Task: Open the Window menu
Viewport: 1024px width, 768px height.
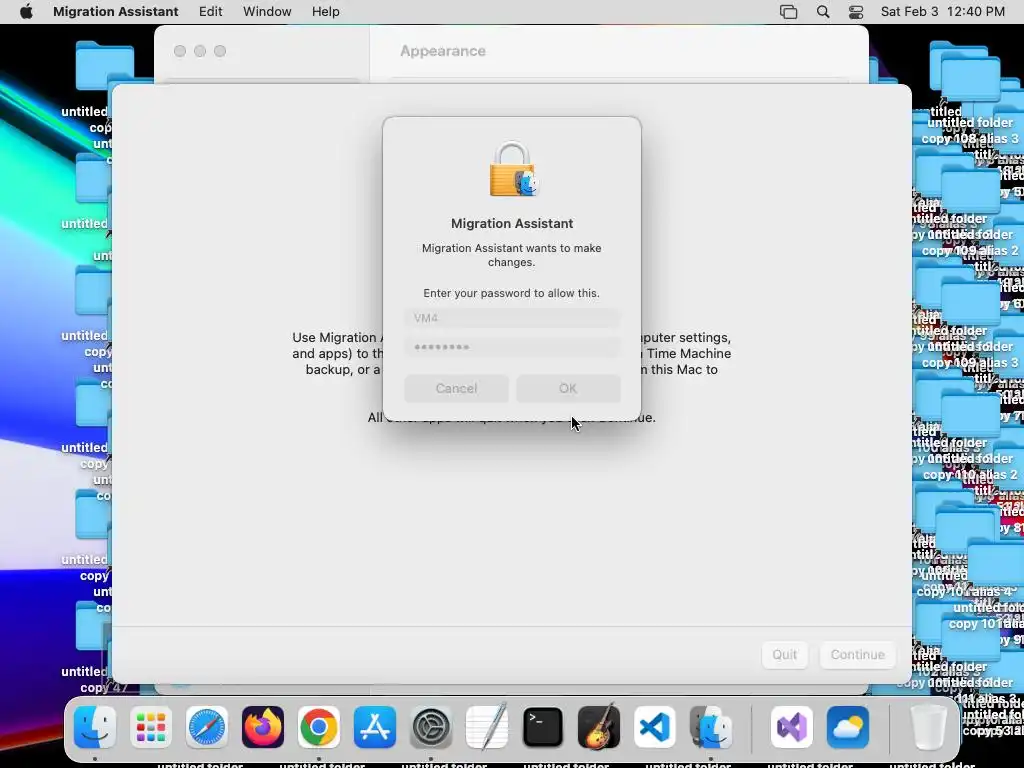Action: coord(267,12)
